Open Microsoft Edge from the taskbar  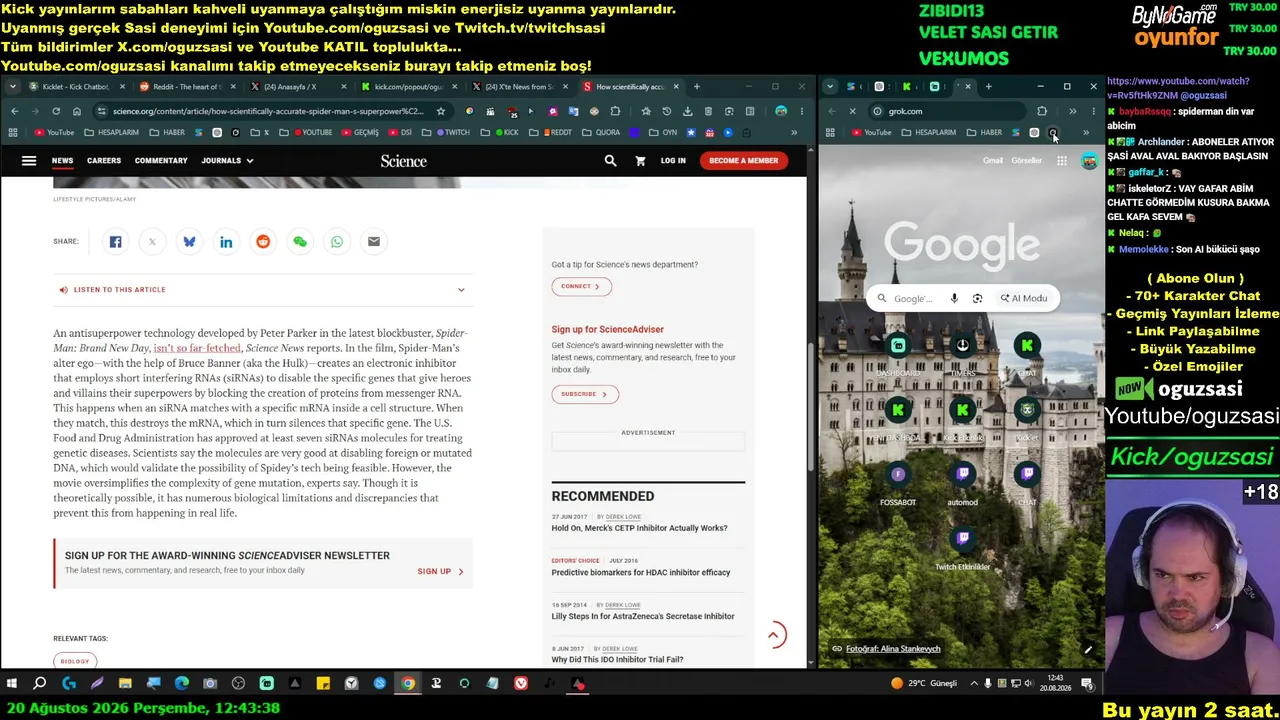[x=181, y=684]
